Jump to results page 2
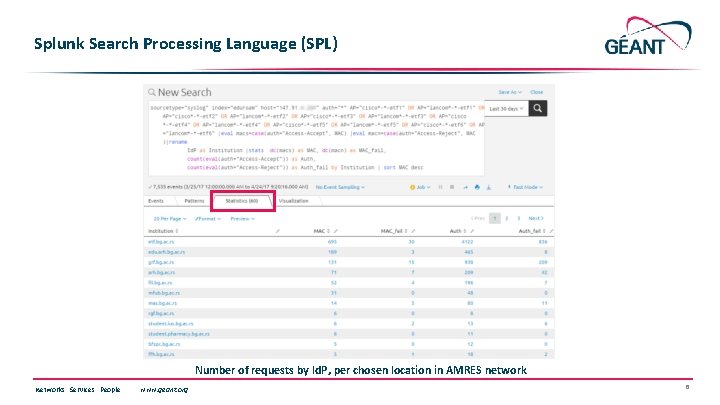Screen dimensions: 720x405 point(507,219)
